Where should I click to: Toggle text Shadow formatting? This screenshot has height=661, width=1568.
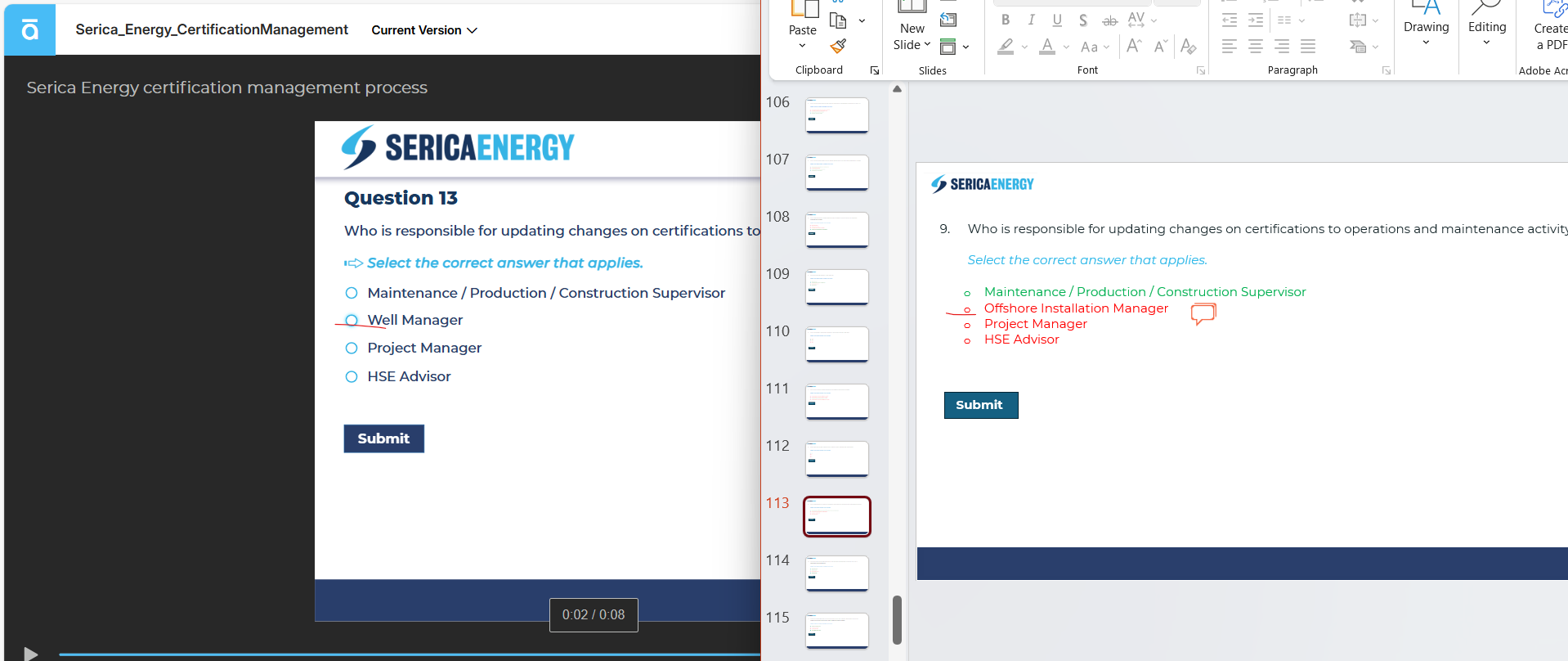pyautogui.click(x=1083, y=20)
